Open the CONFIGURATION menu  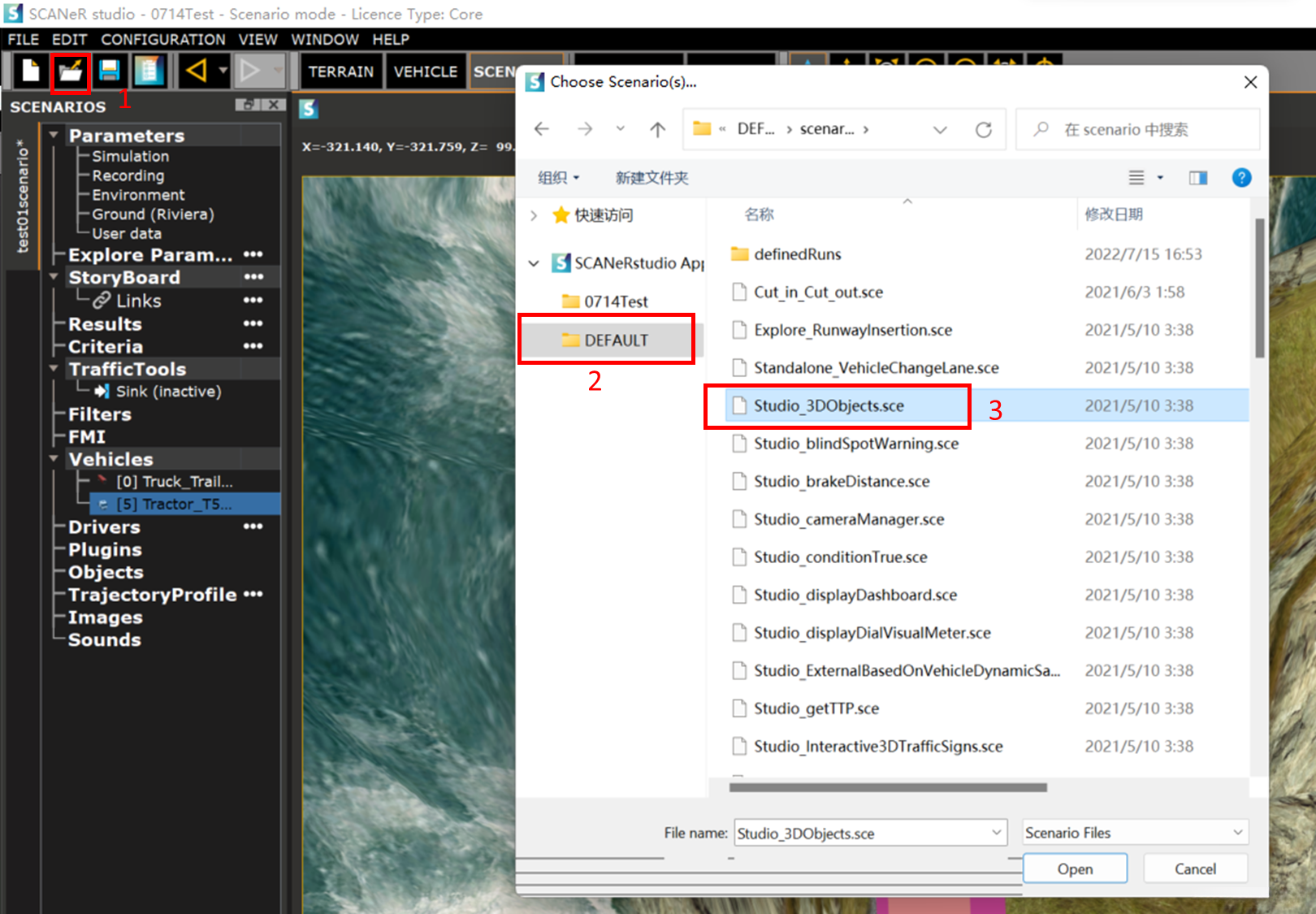click(163, 39)
